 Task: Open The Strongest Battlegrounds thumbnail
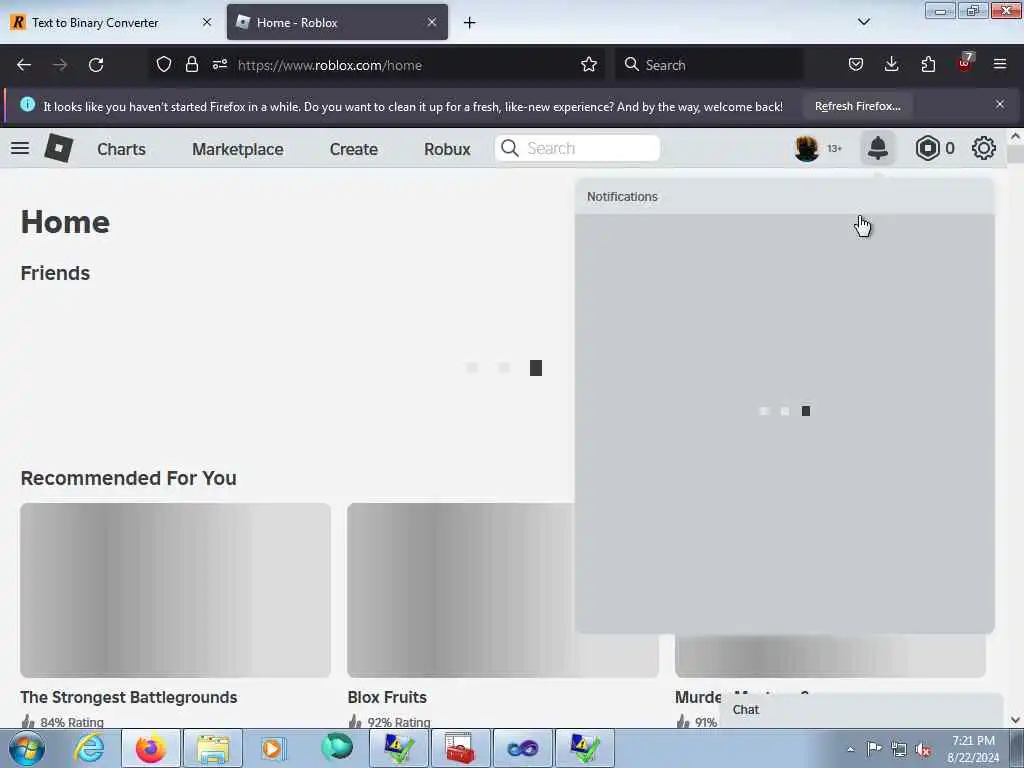[175, 590]
